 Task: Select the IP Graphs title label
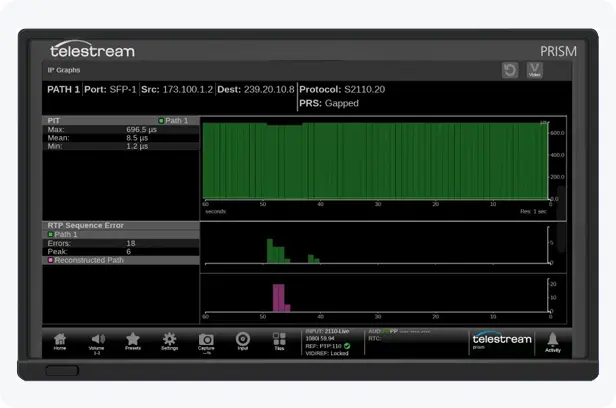click(64, 70)
